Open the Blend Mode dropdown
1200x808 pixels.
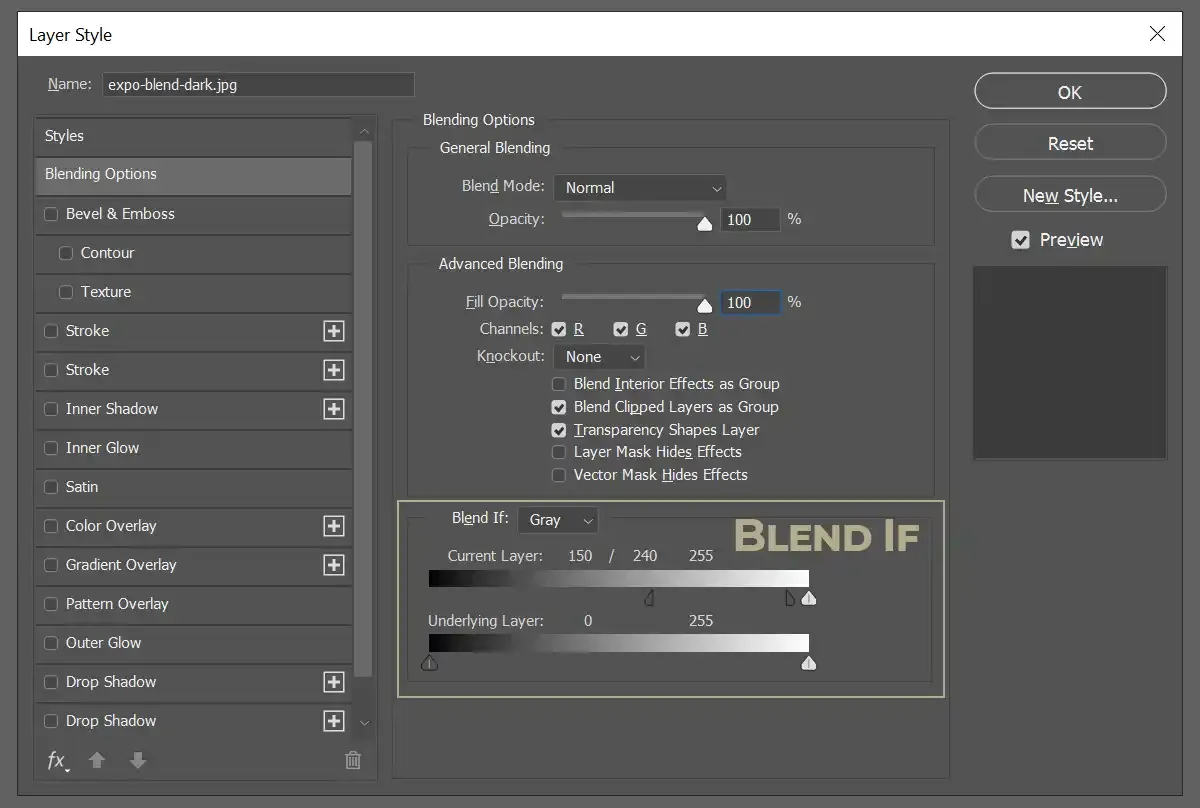click(x=640, y=187)
